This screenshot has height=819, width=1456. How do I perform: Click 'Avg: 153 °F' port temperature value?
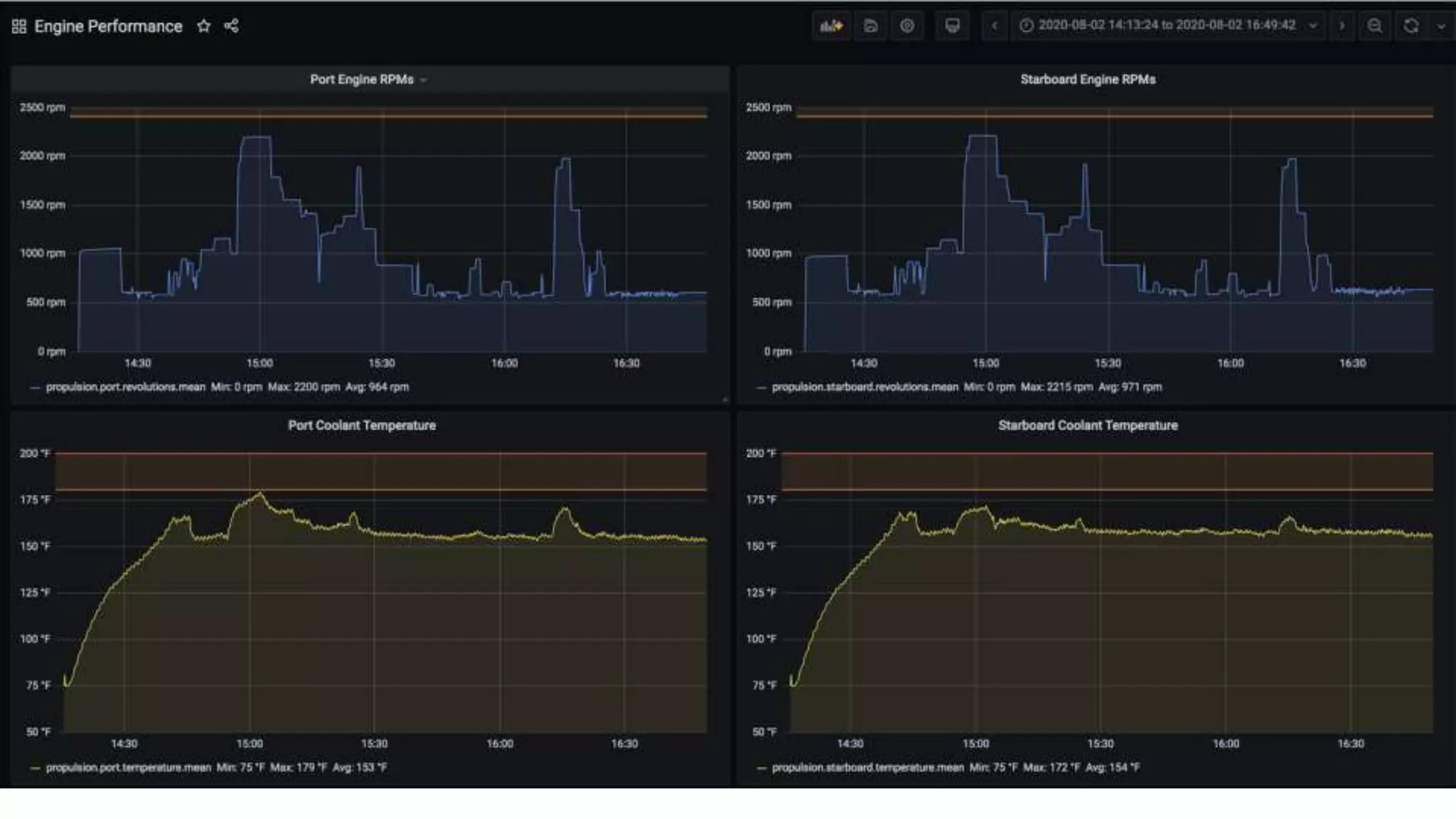360,767
